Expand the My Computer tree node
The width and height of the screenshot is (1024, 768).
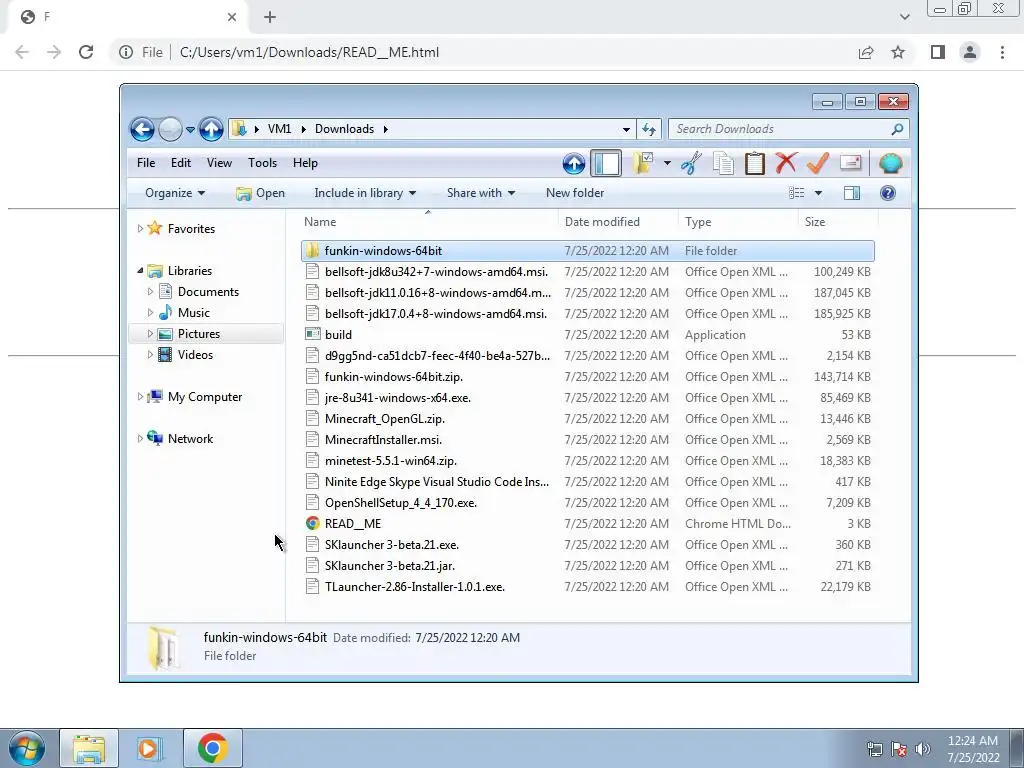click(140, 396)
